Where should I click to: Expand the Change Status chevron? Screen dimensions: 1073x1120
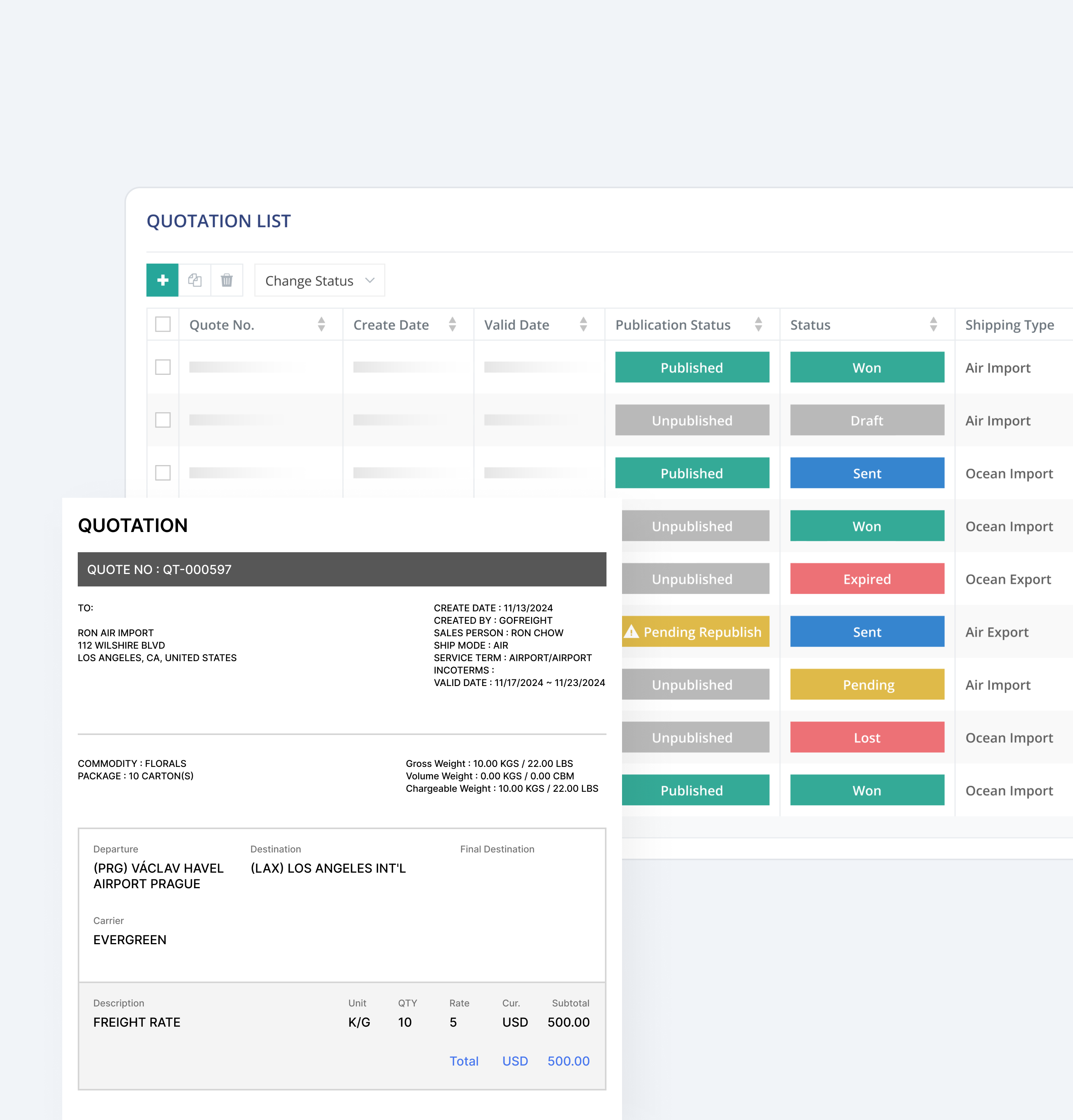[x=370, y=280]
